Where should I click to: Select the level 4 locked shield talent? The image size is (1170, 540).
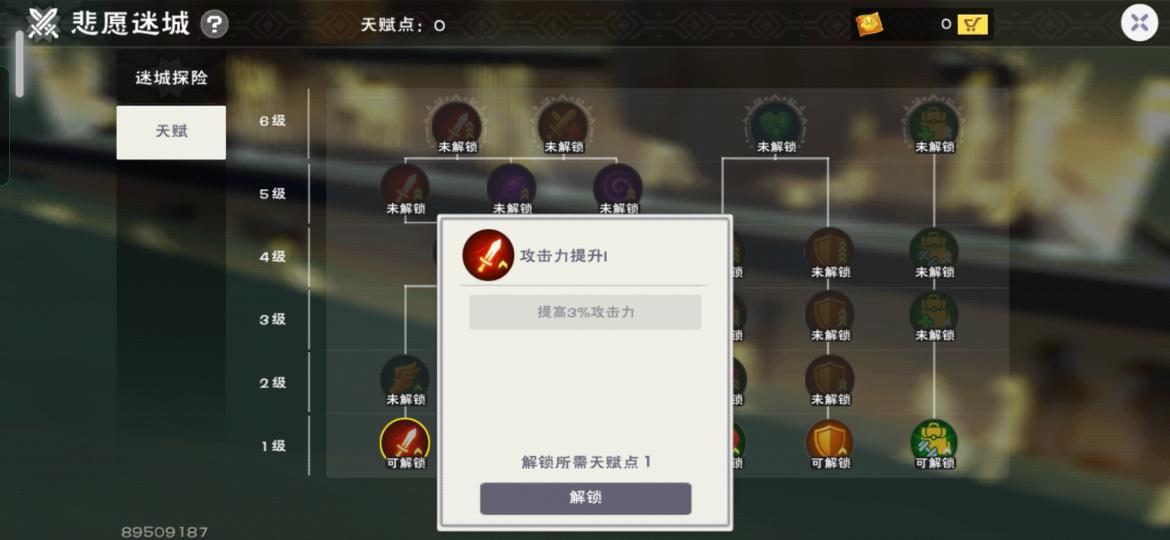[x=830, y=252]
